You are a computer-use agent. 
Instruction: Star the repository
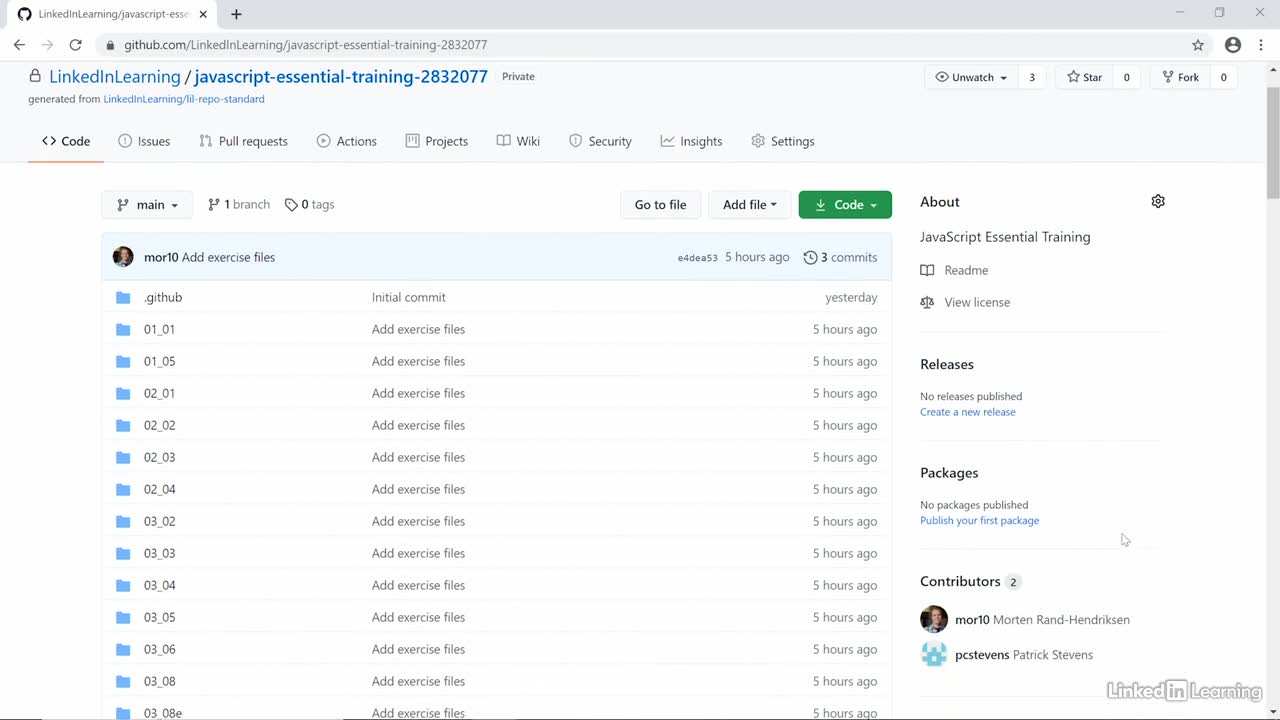(1084, 77)
